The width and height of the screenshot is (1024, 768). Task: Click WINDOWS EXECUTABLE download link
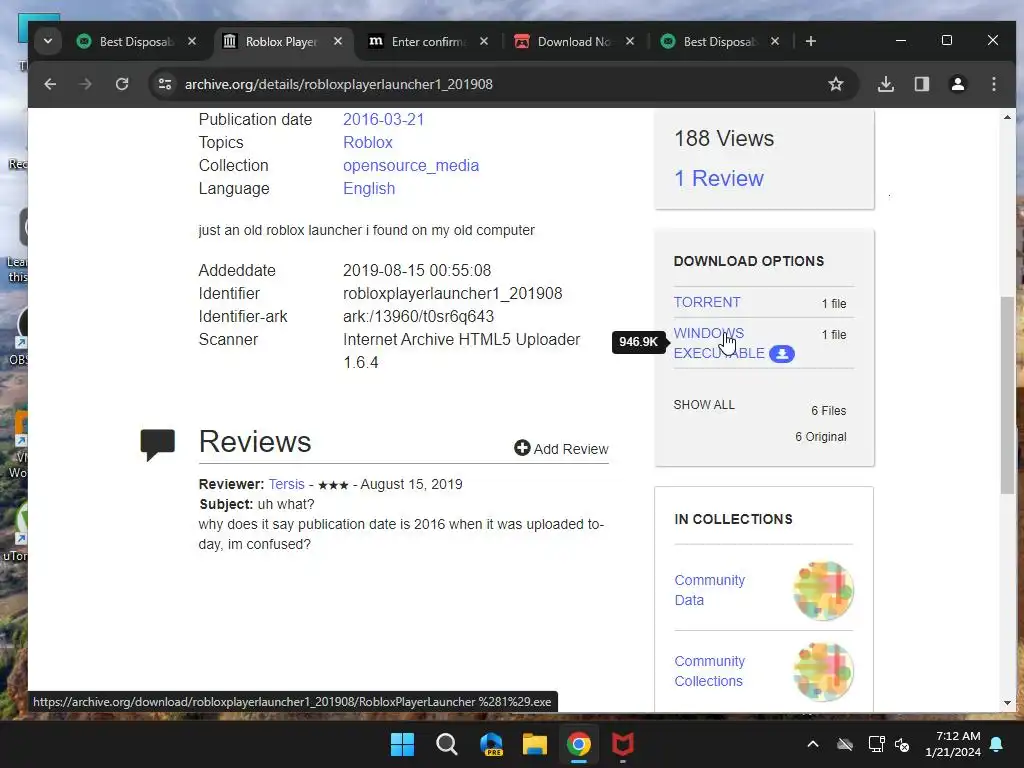click(718, 343)
